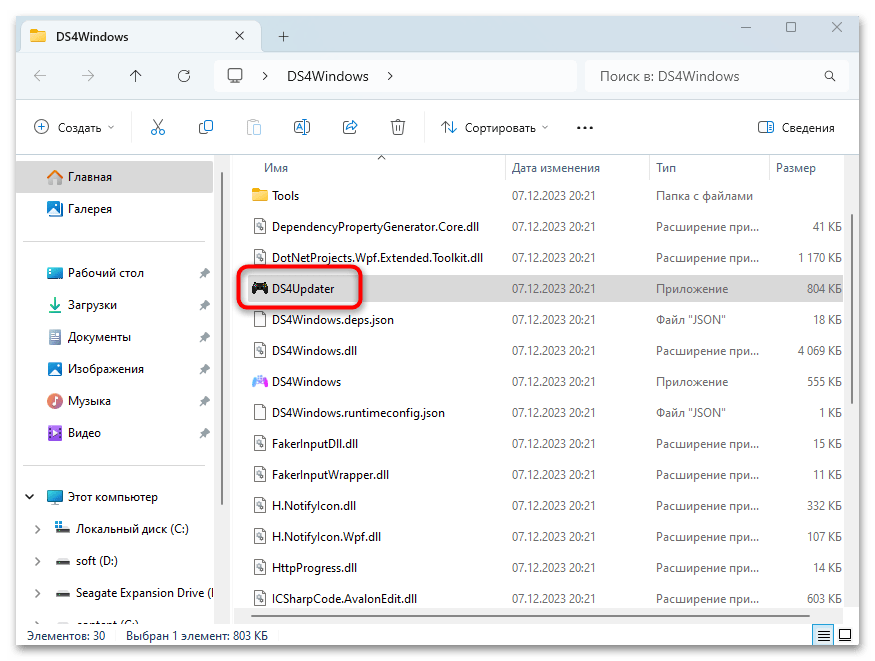Click chevron after DS4Windows in address bar
The height and width of the screenshot is (661, 875).
(x=390, y=76)
